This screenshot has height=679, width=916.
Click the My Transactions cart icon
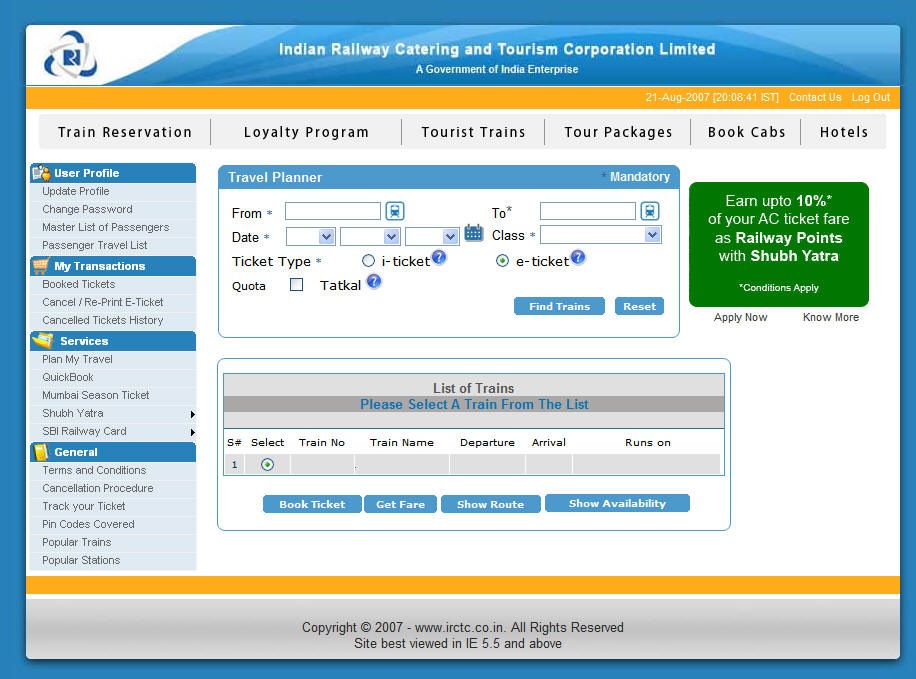pos(41,266)
